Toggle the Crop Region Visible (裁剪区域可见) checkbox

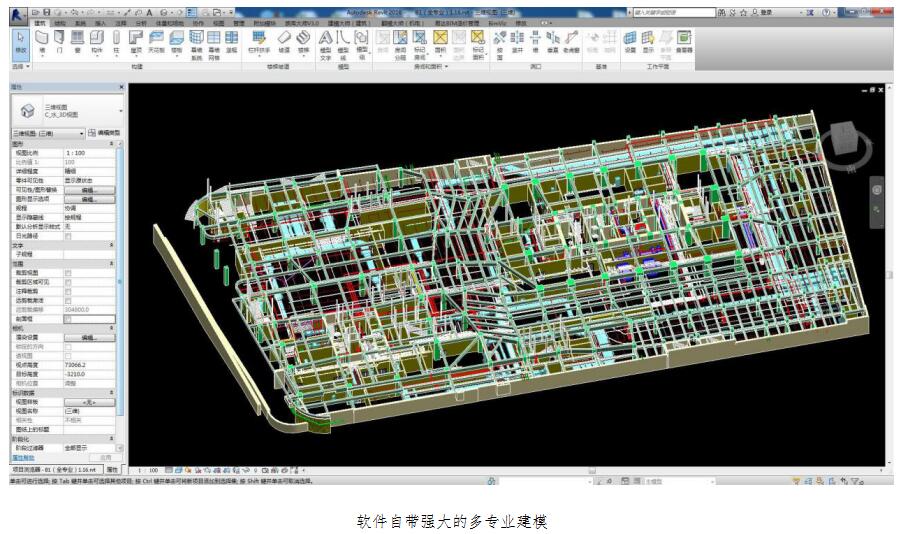coord(68,282)
